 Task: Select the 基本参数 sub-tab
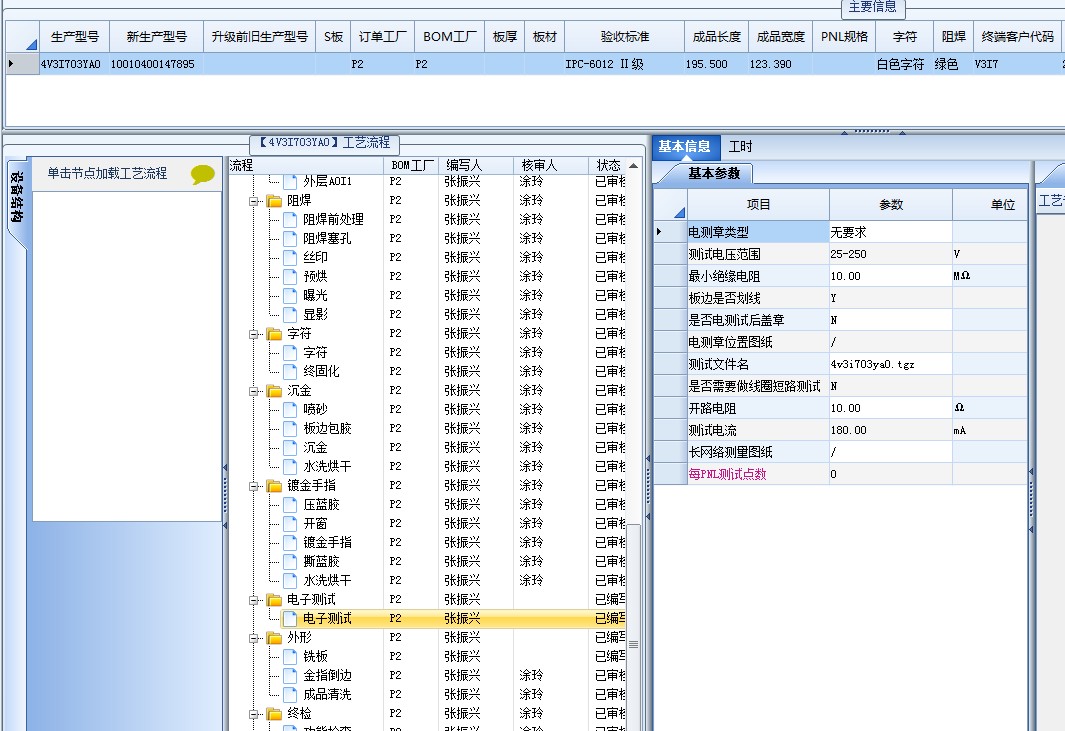(x=714, y=174)
